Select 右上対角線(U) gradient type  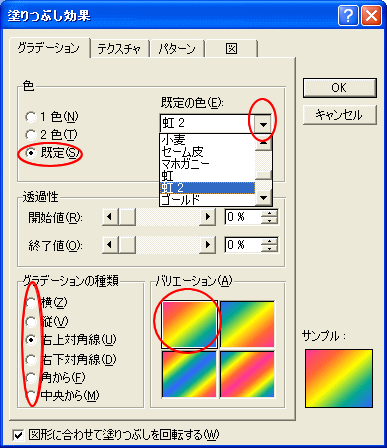coord(71,340)
